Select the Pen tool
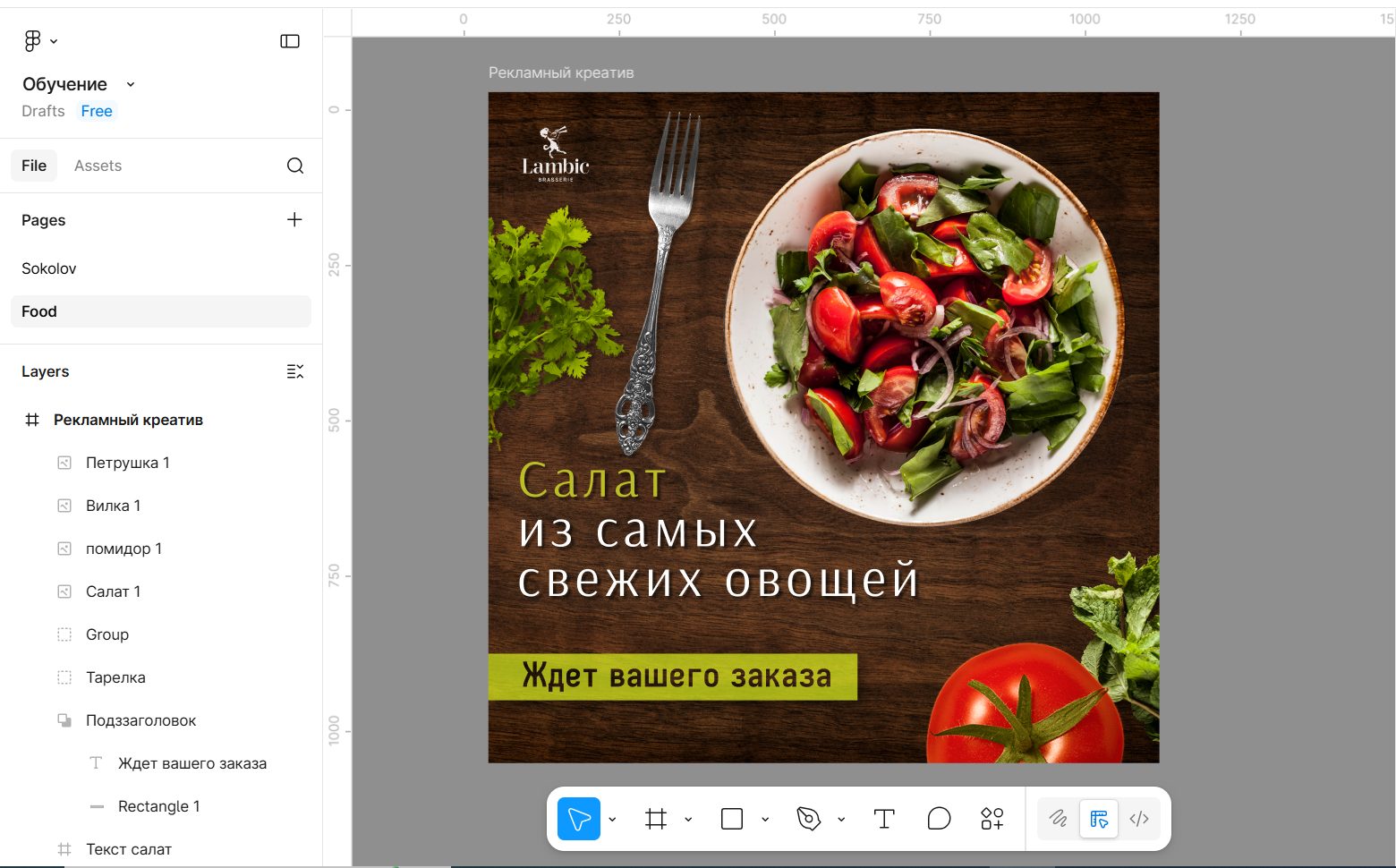Viewport: 1396px width, 868px height. (x=809, y=819)
